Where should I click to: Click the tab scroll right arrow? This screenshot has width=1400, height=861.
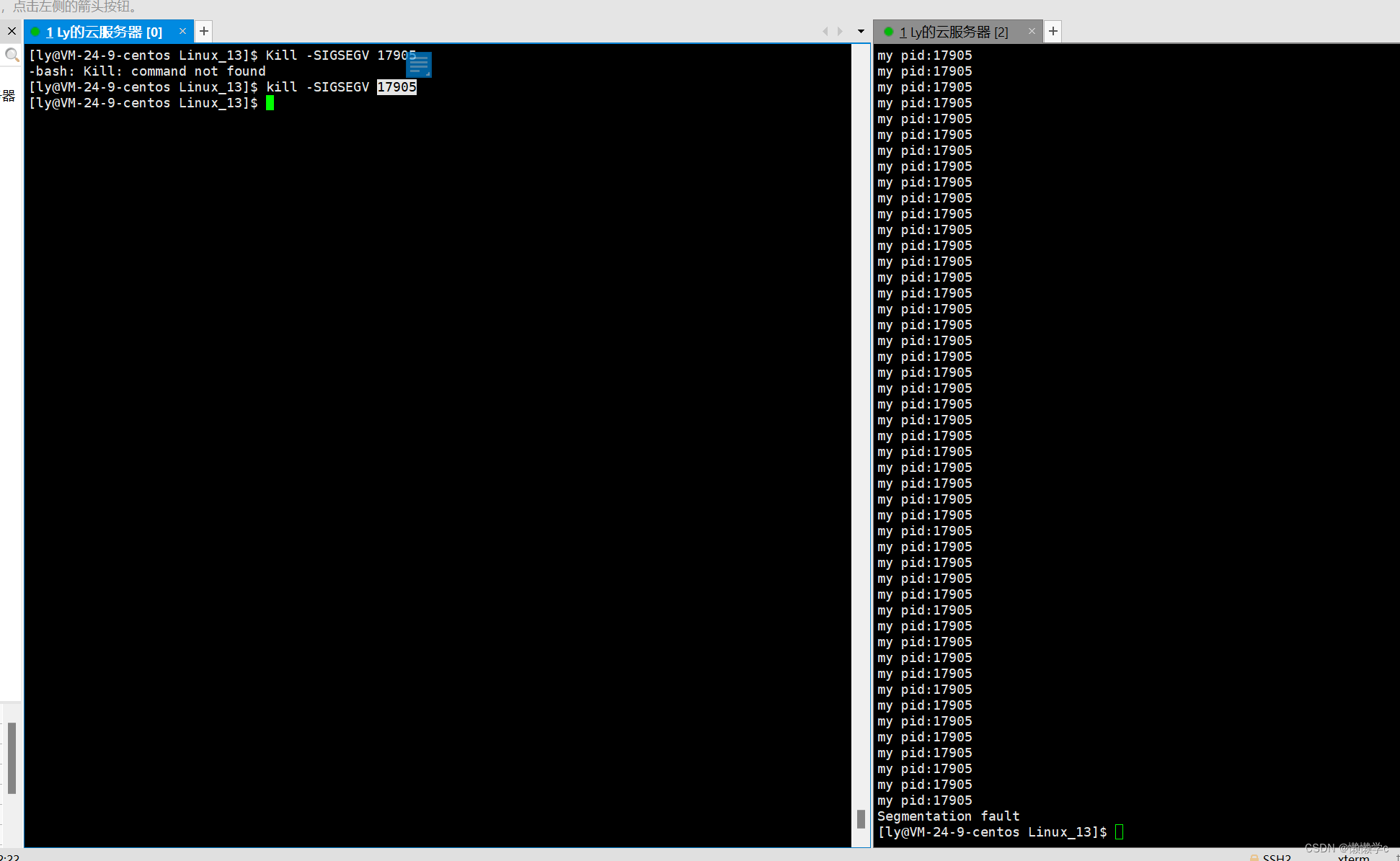pos(840,31)
